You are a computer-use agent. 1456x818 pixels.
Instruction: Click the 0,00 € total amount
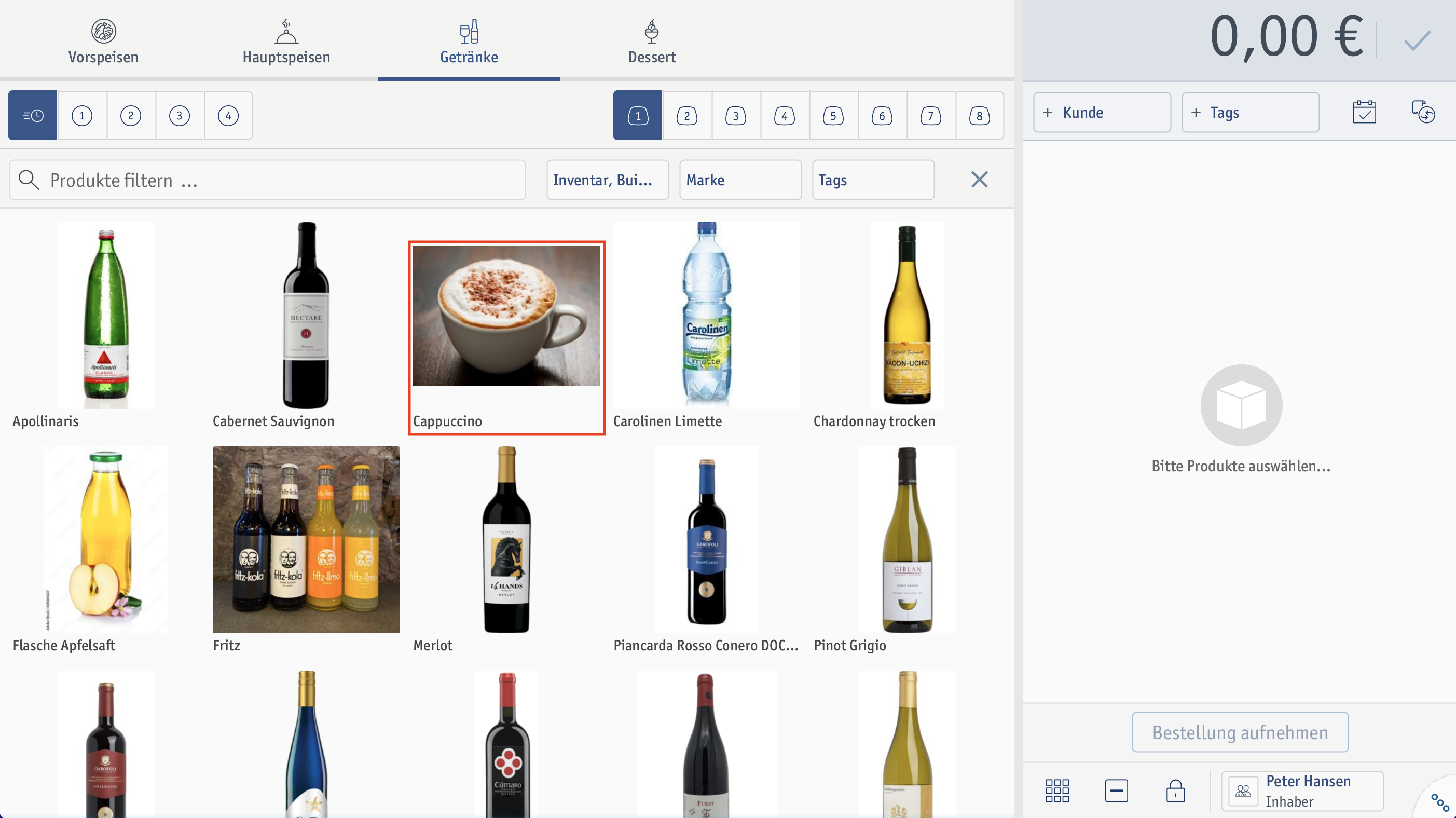[1286, 37]
